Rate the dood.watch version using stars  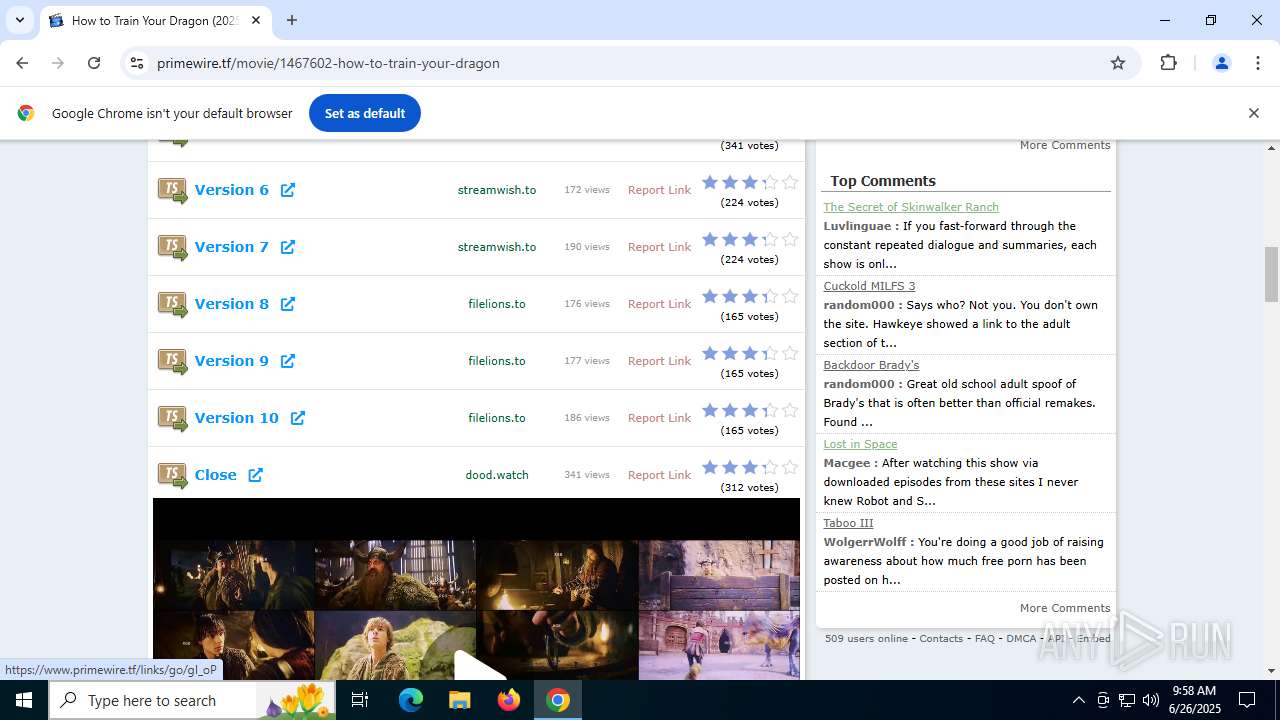tap(750, 468)
